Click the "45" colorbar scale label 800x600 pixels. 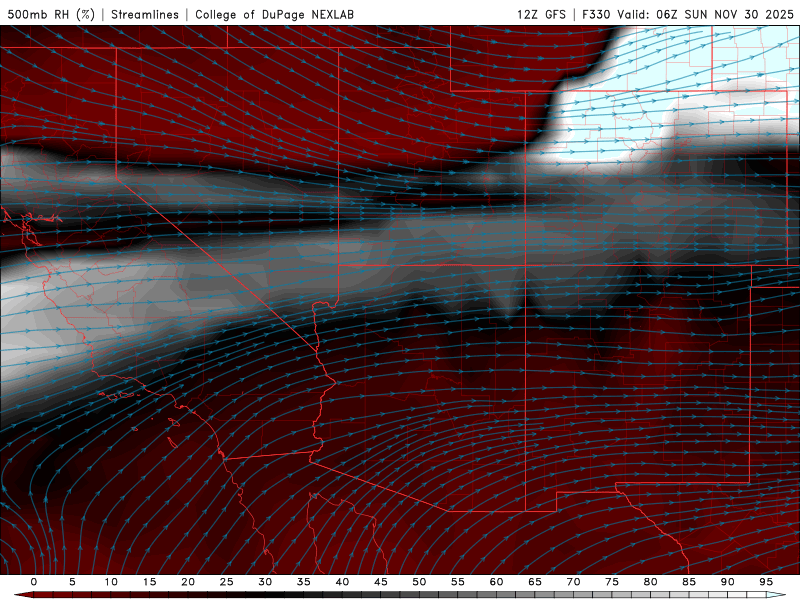[x=380, y=582]
